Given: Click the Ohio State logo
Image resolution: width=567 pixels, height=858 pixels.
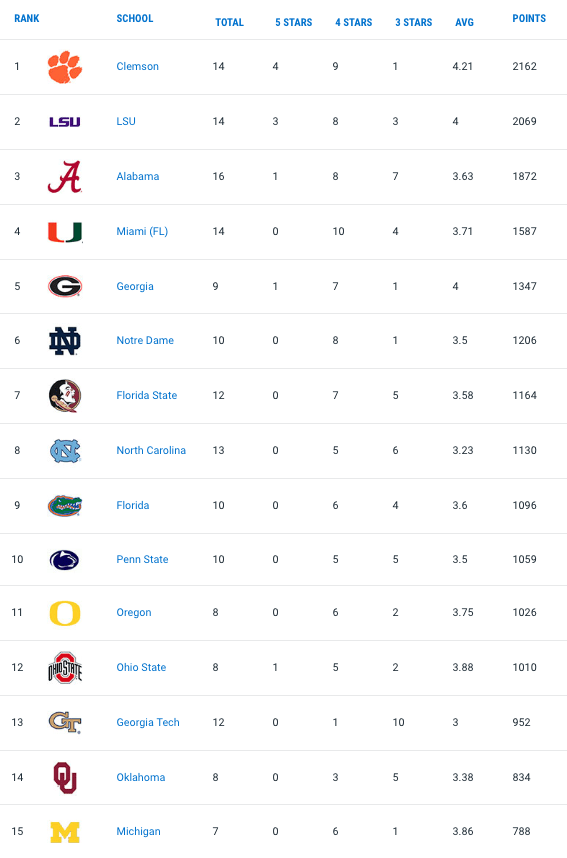Looking at the screenshot, I should pyautogui.click(x=65, y=668).
